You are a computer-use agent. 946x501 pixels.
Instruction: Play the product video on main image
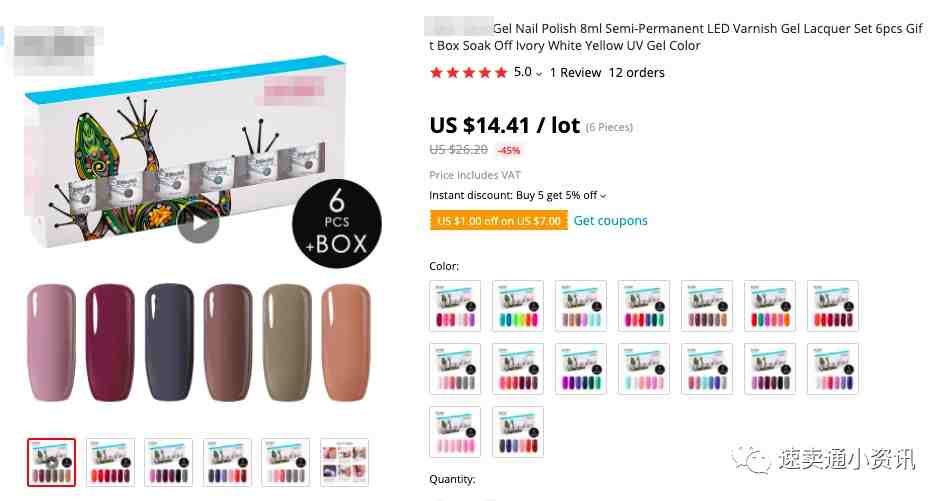198,225
